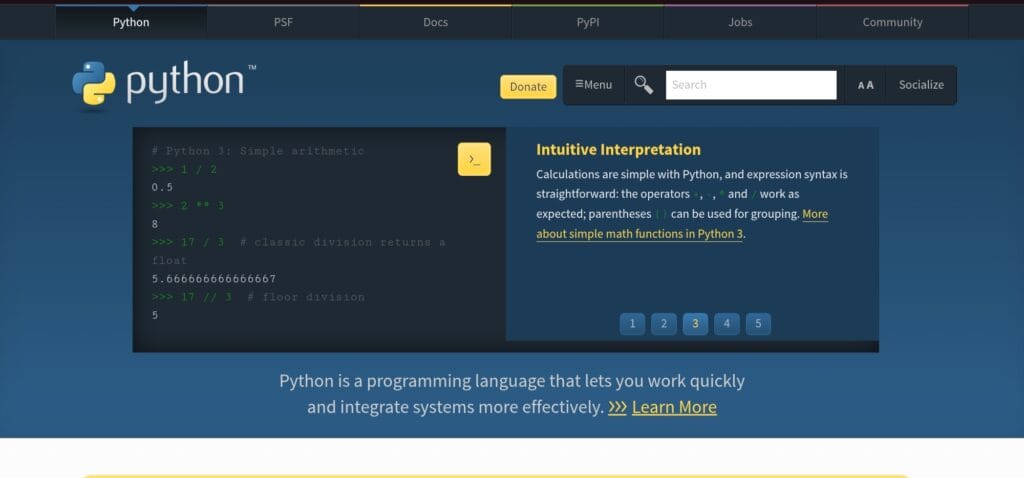Open the PSF top navigation tab
Viewport: 1024px width, 478px height.
283,22
